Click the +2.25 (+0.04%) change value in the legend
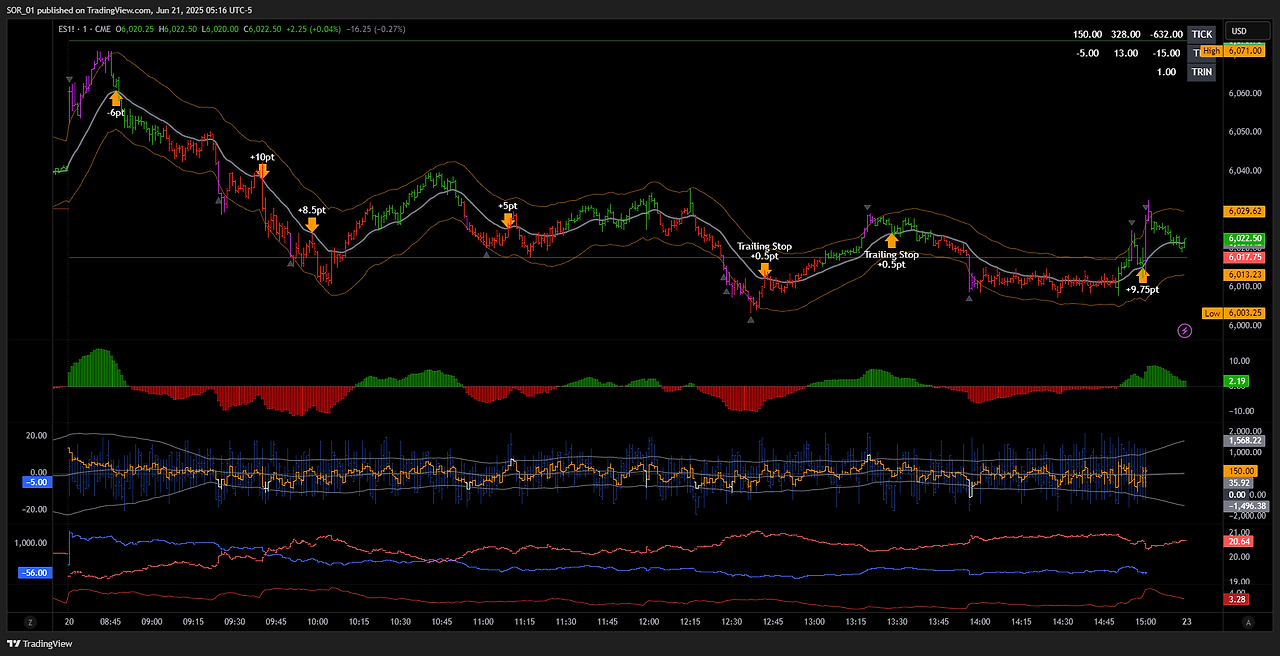This screenshot has height=656, width=1280. click(313, 29)
